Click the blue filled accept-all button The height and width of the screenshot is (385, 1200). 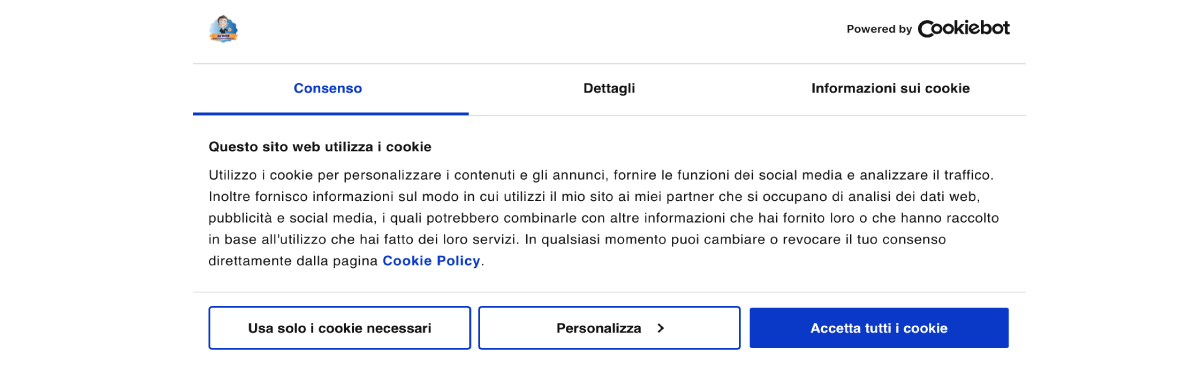(879, 328)
